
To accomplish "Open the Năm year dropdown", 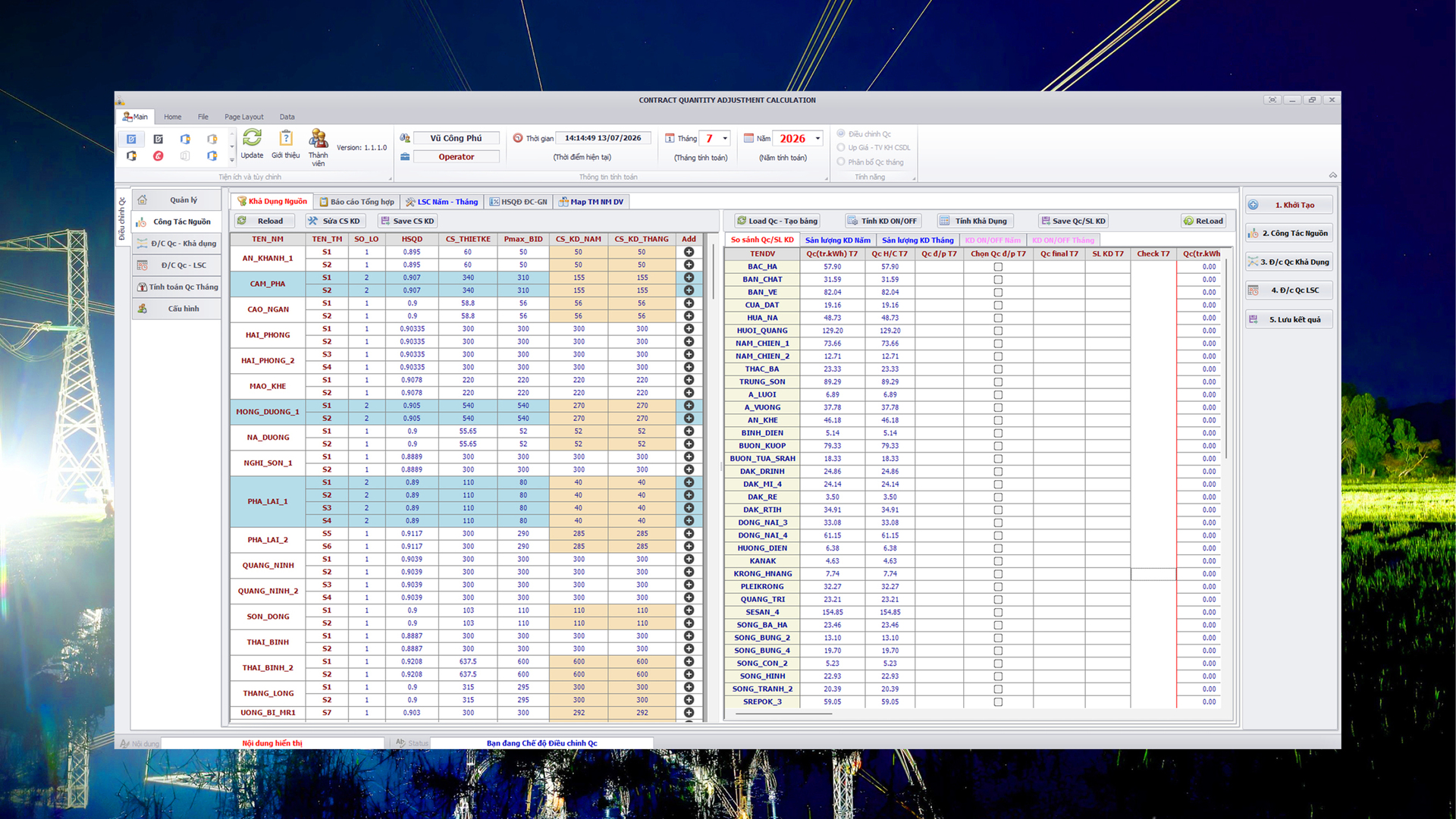I will point(817,138).
